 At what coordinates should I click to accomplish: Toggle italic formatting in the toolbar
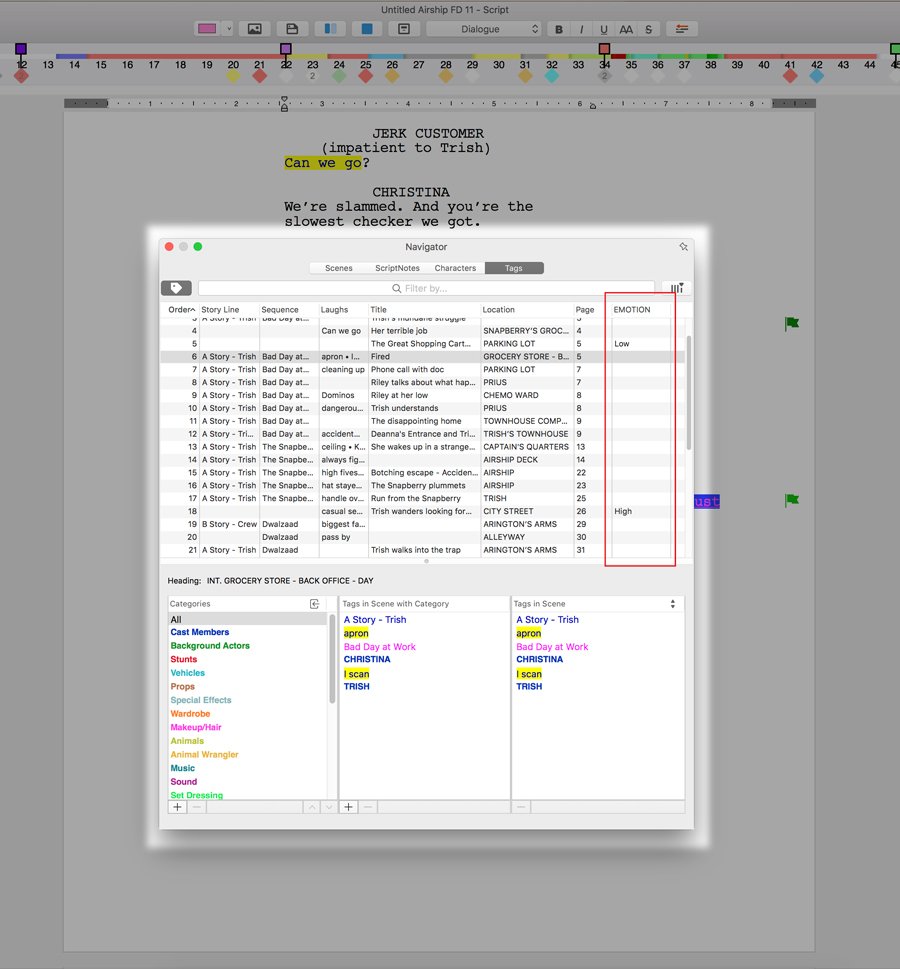(x=581, y=29)
